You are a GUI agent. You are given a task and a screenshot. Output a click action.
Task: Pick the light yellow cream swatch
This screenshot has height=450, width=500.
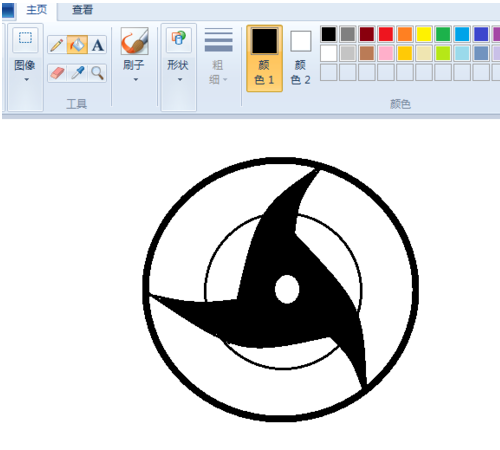[x=424, y=53]
